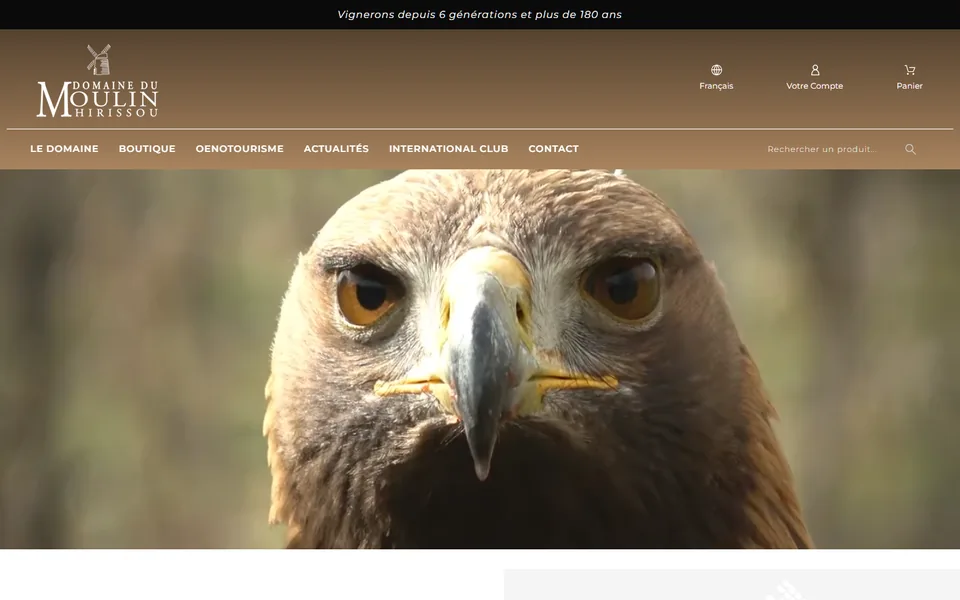
Task: Click the eagle hero banner image
Action: click(480, 359)
